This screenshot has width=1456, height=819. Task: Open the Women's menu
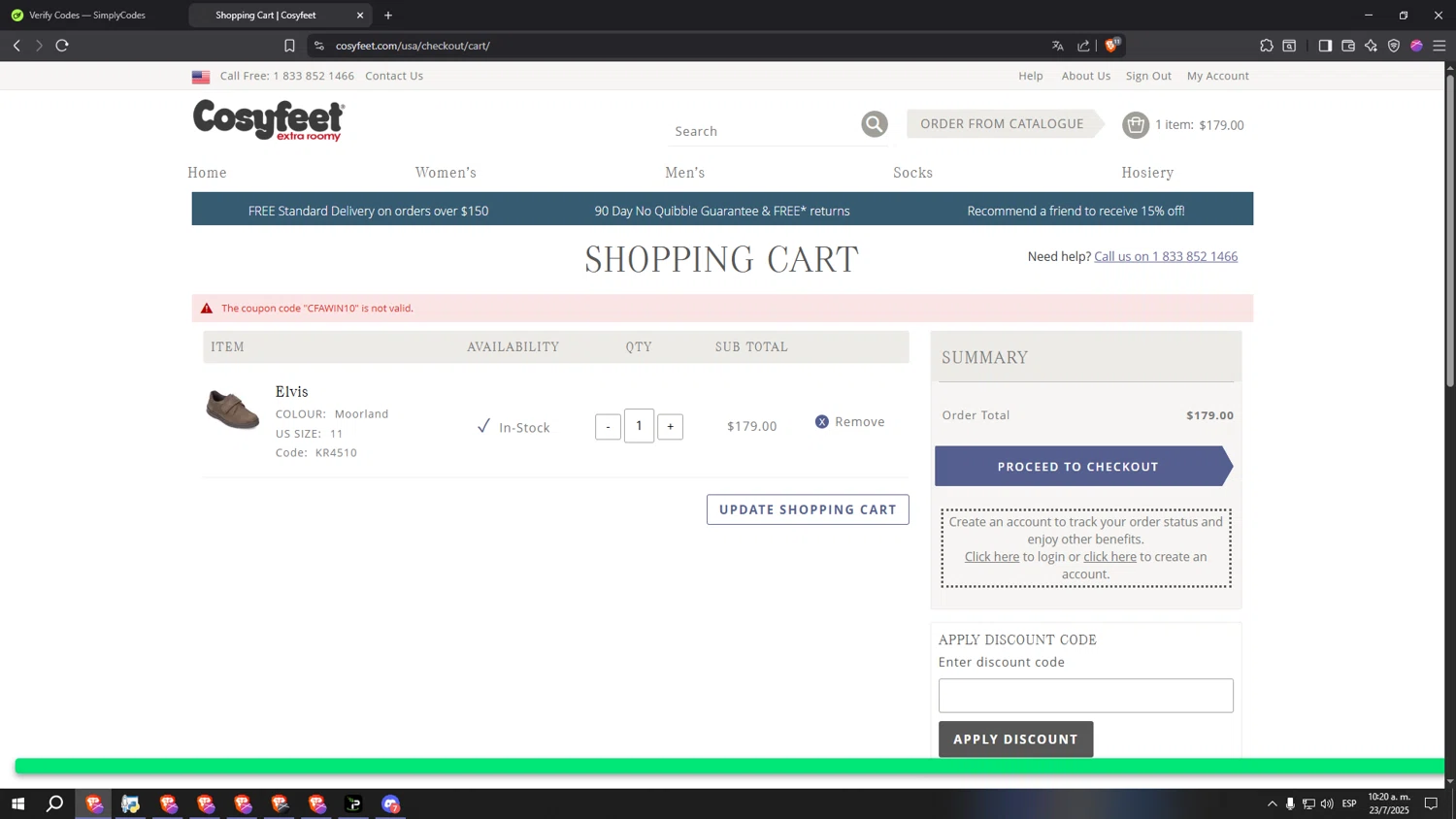pyautogui.click(x=446, y=173)
